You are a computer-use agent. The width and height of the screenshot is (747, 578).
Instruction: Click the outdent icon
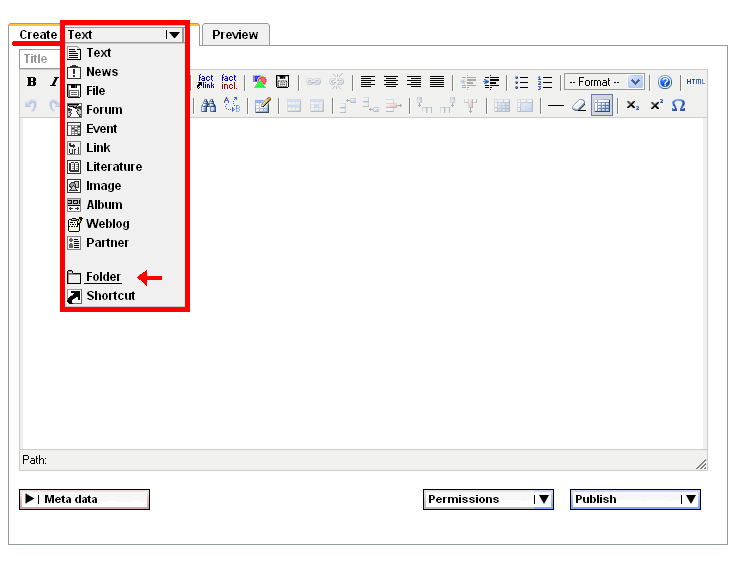coord(468,82)
